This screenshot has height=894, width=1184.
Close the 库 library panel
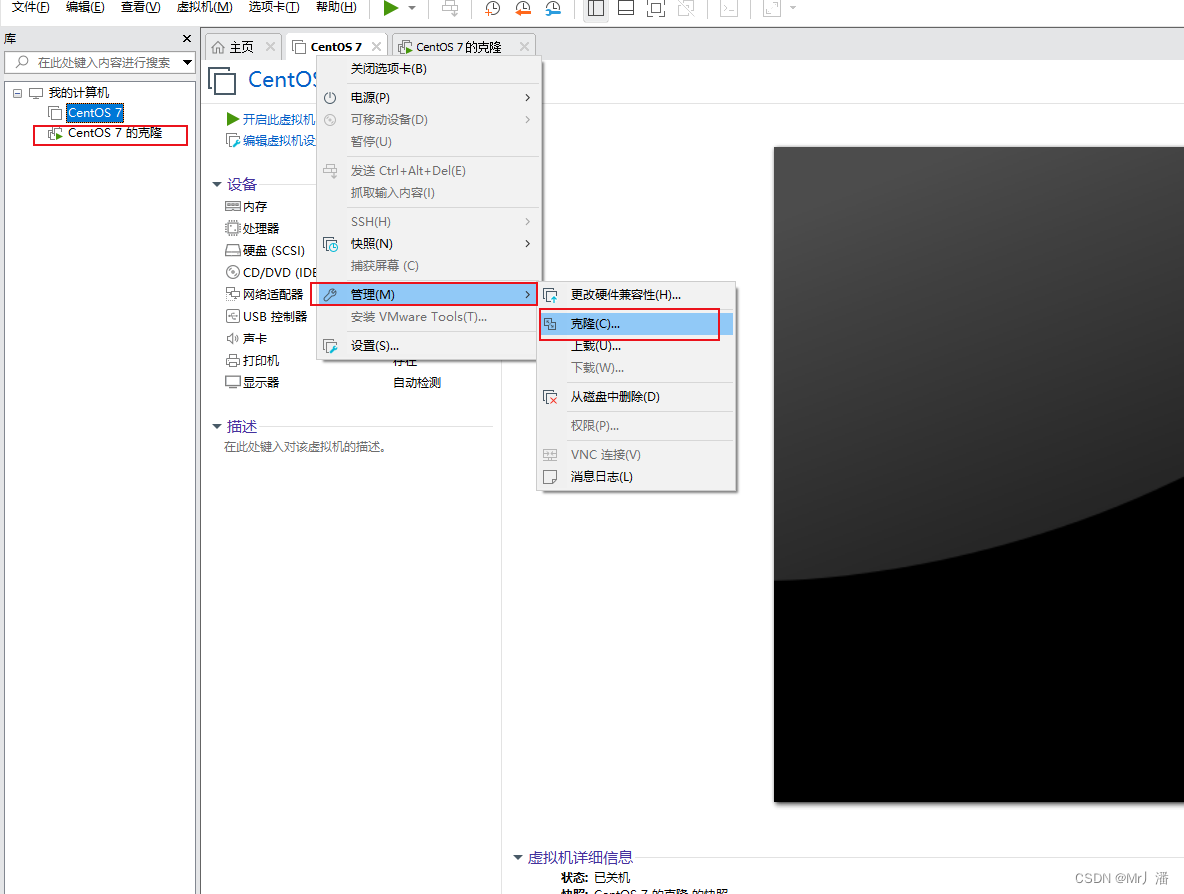pyautogui.click(x=187, y=39)
